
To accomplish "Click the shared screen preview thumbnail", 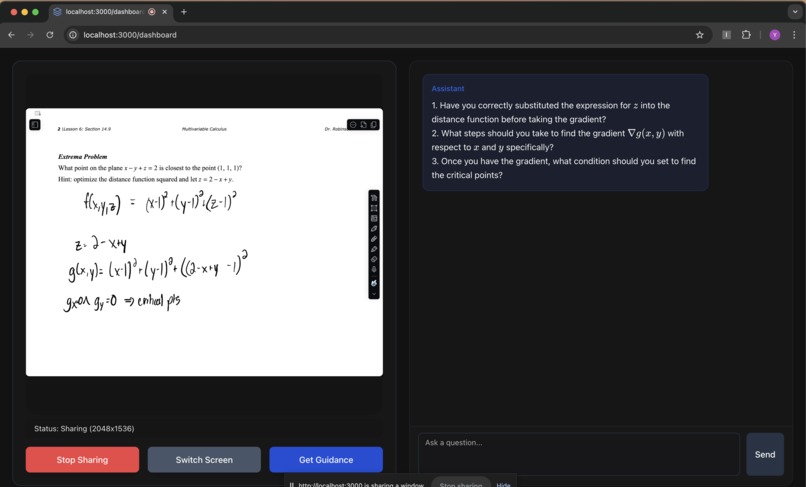I will click(x=204, y=242).
